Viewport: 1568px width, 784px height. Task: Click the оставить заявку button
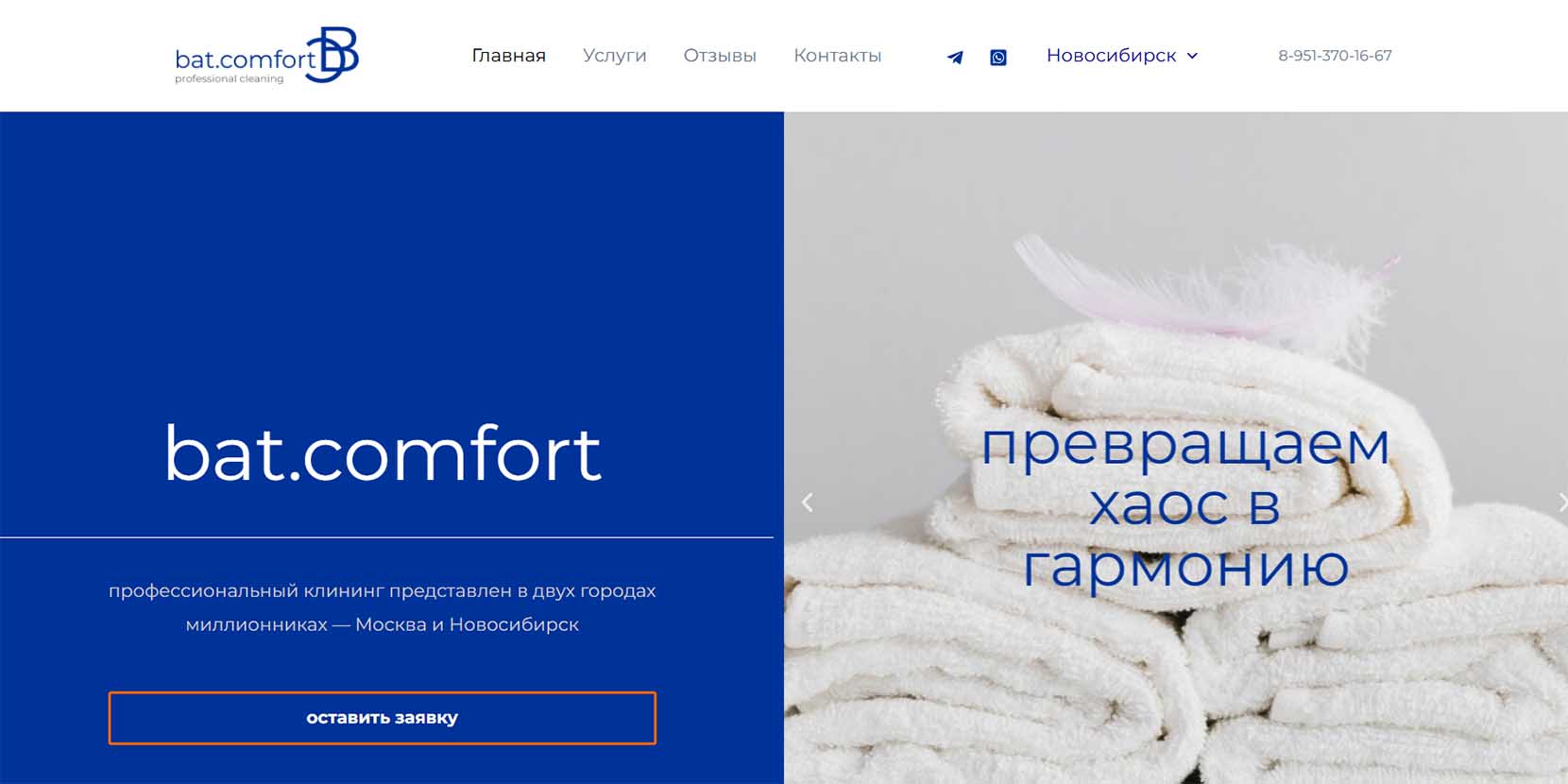[x=382, y=718]
